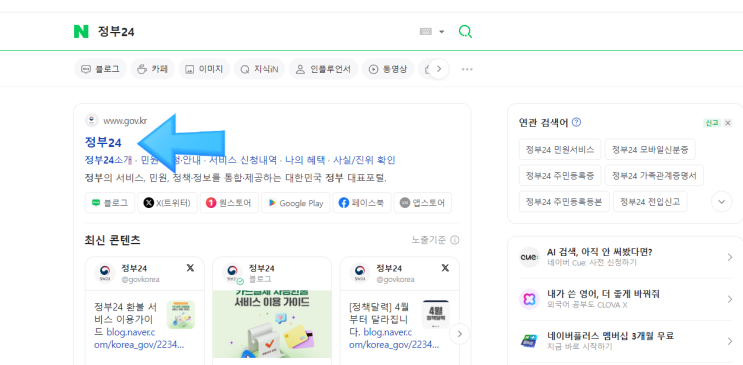The height and width of the screenshot is (365, 743).
Task: Open the 정부24 main result title link
Action: 103,142
